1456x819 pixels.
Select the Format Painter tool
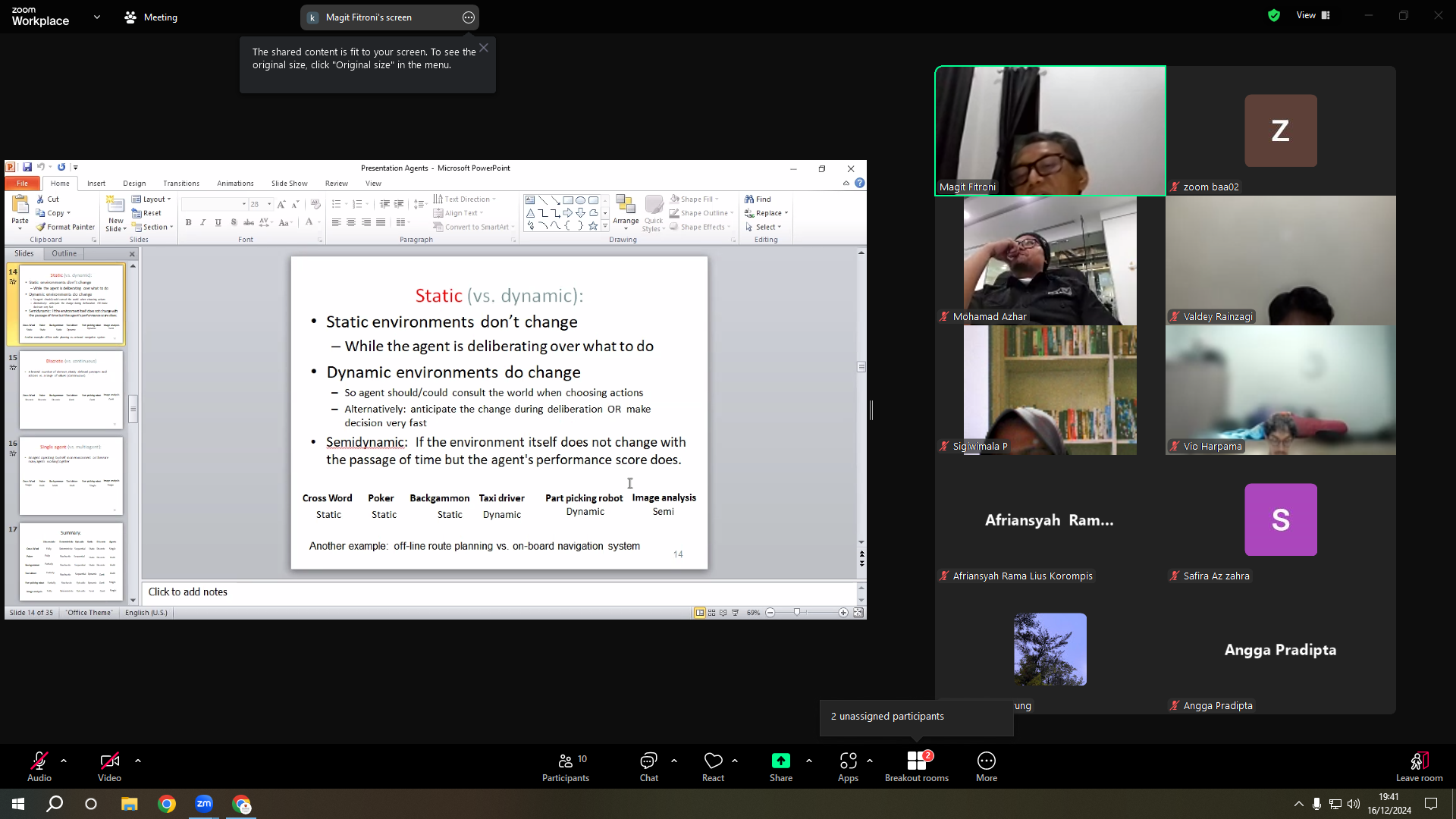click(66, 227)
